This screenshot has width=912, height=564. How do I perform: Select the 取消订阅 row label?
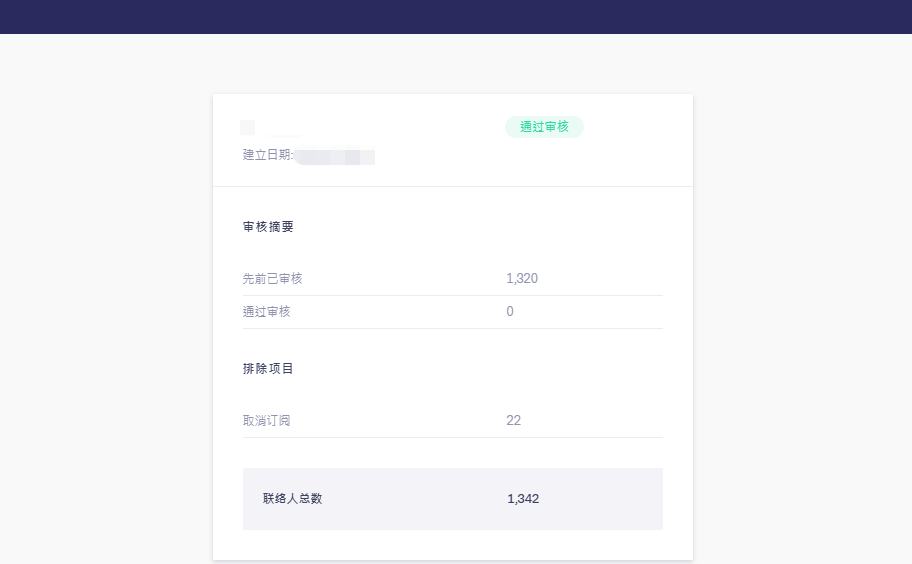266,420
